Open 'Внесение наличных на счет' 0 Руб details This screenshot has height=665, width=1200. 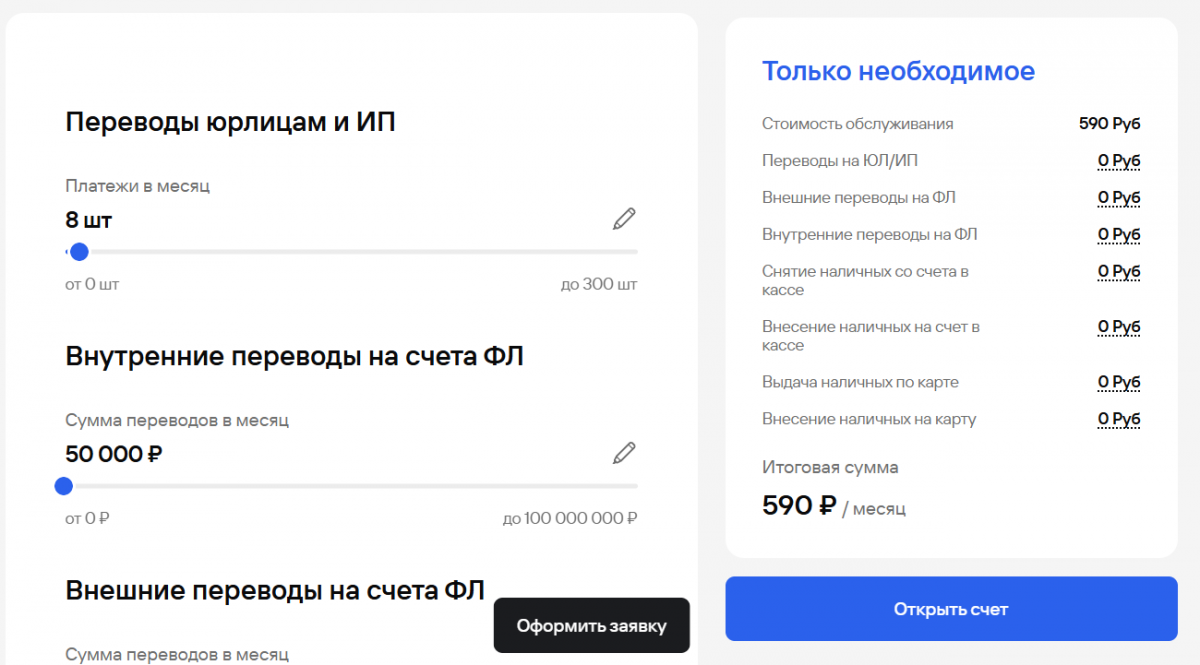tap(1119, 327)
